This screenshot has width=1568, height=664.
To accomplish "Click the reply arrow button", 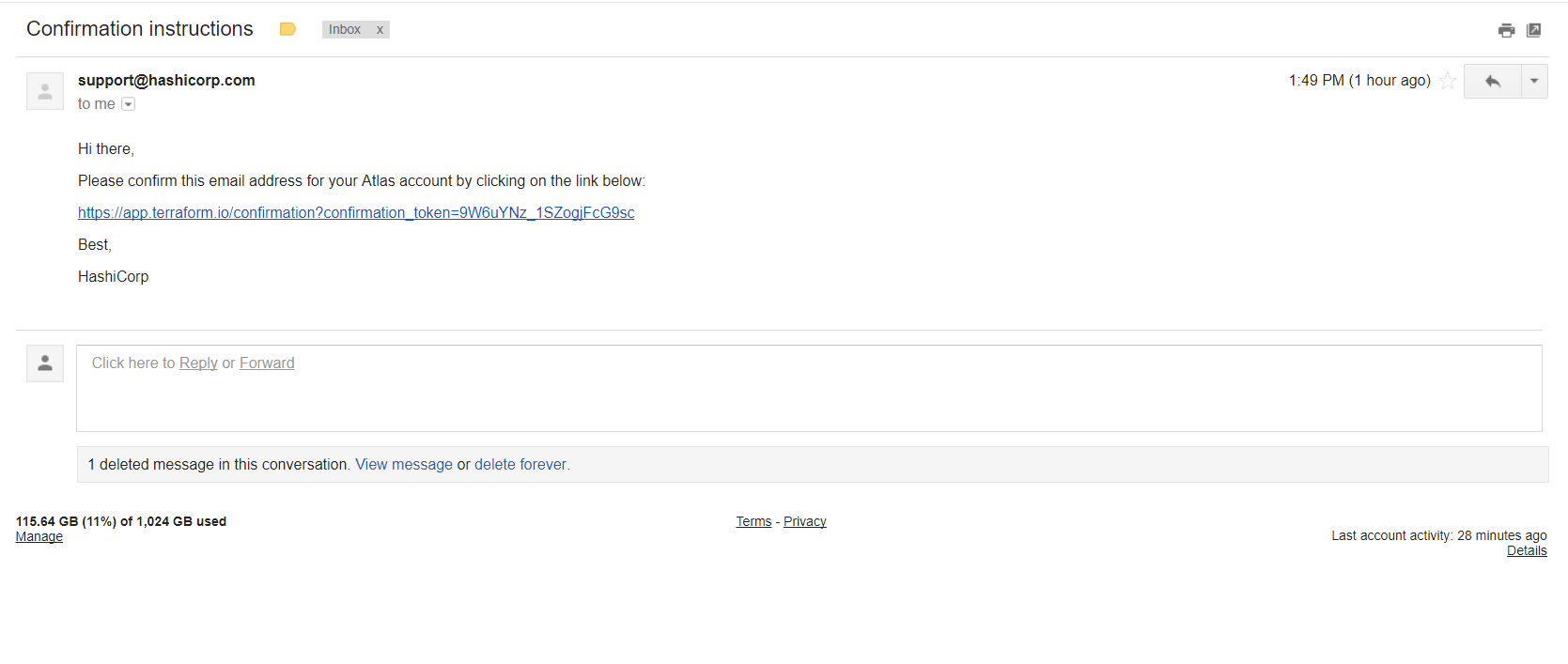I will pos(1492,81).
